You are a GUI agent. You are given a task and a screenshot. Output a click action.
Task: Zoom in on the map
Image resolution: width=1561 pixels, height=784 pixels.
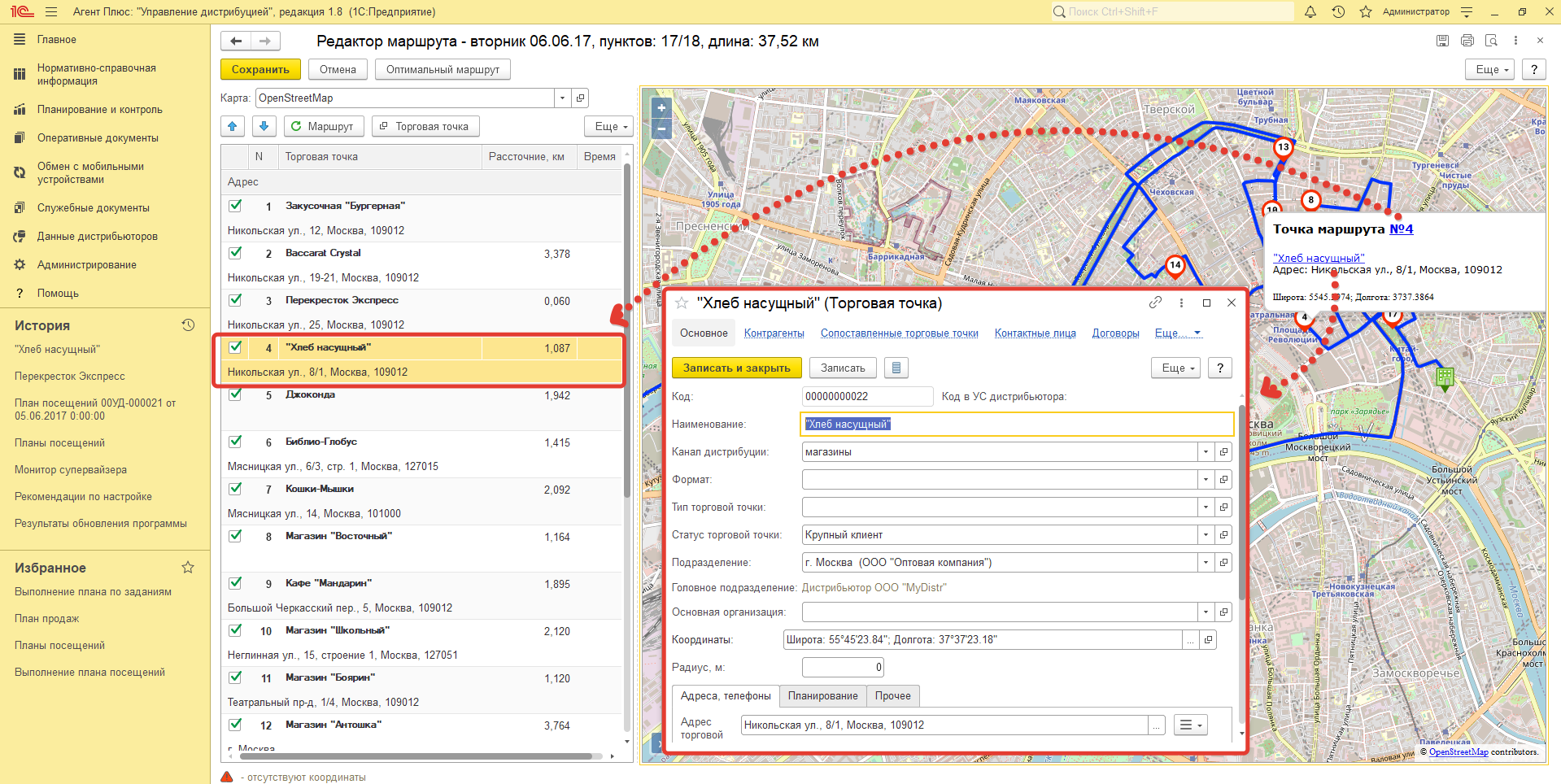tap(661, 108)
